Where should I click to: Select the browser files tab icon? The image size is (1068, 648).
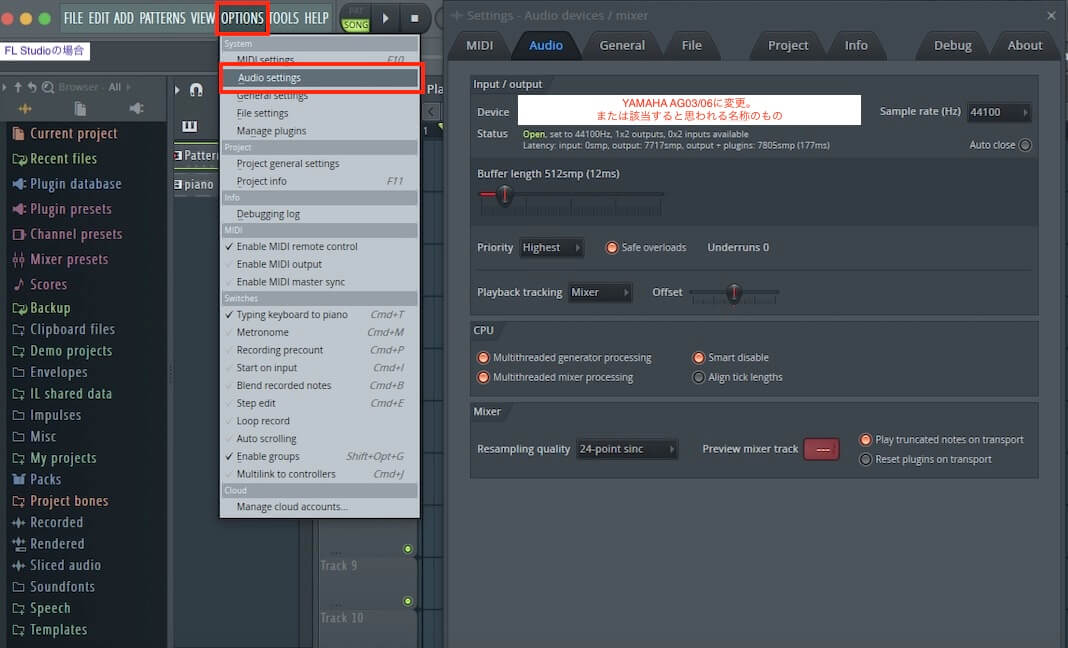(80, 108)
